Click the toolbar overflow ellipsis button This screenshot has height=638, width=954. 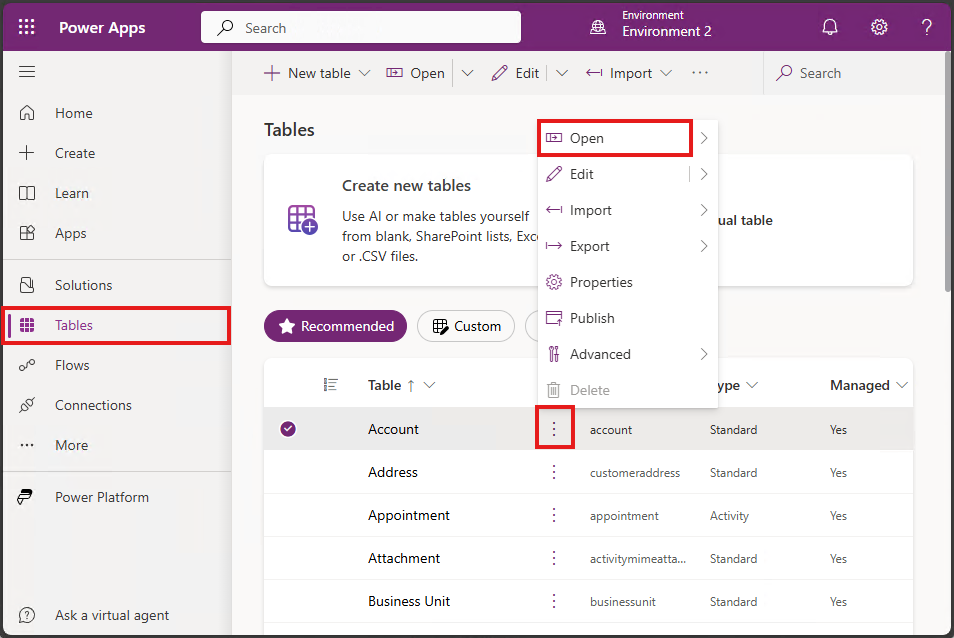(x=700, y=73)
